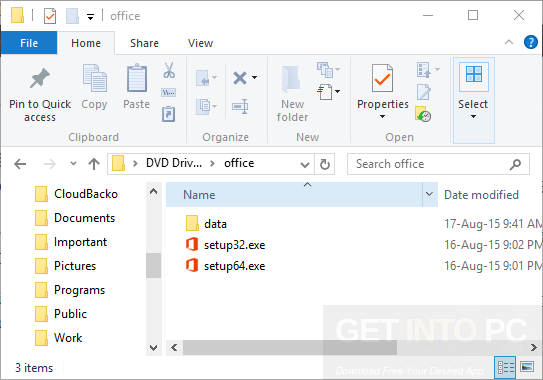Viewport: 543px width, 380px height.
Task: Click navigation pane scroll down arrow
Action: [153, 347]
